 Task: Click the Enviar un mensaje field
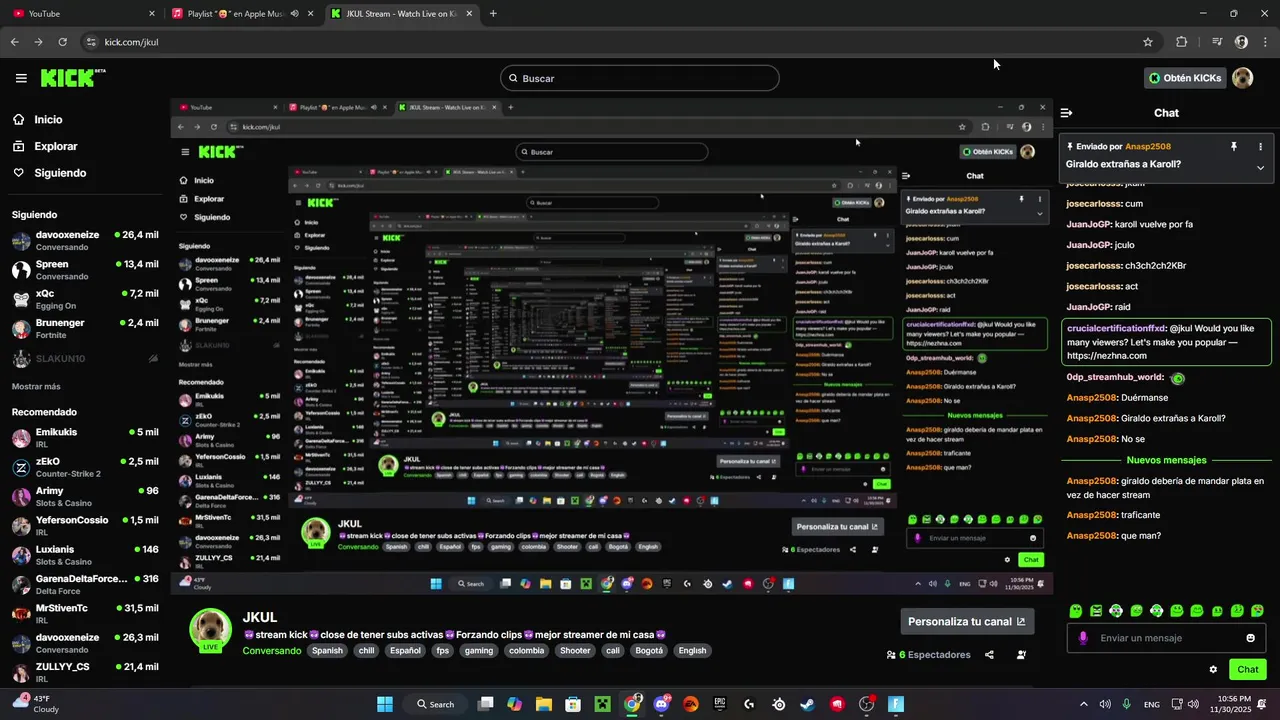pos(1166,638)
